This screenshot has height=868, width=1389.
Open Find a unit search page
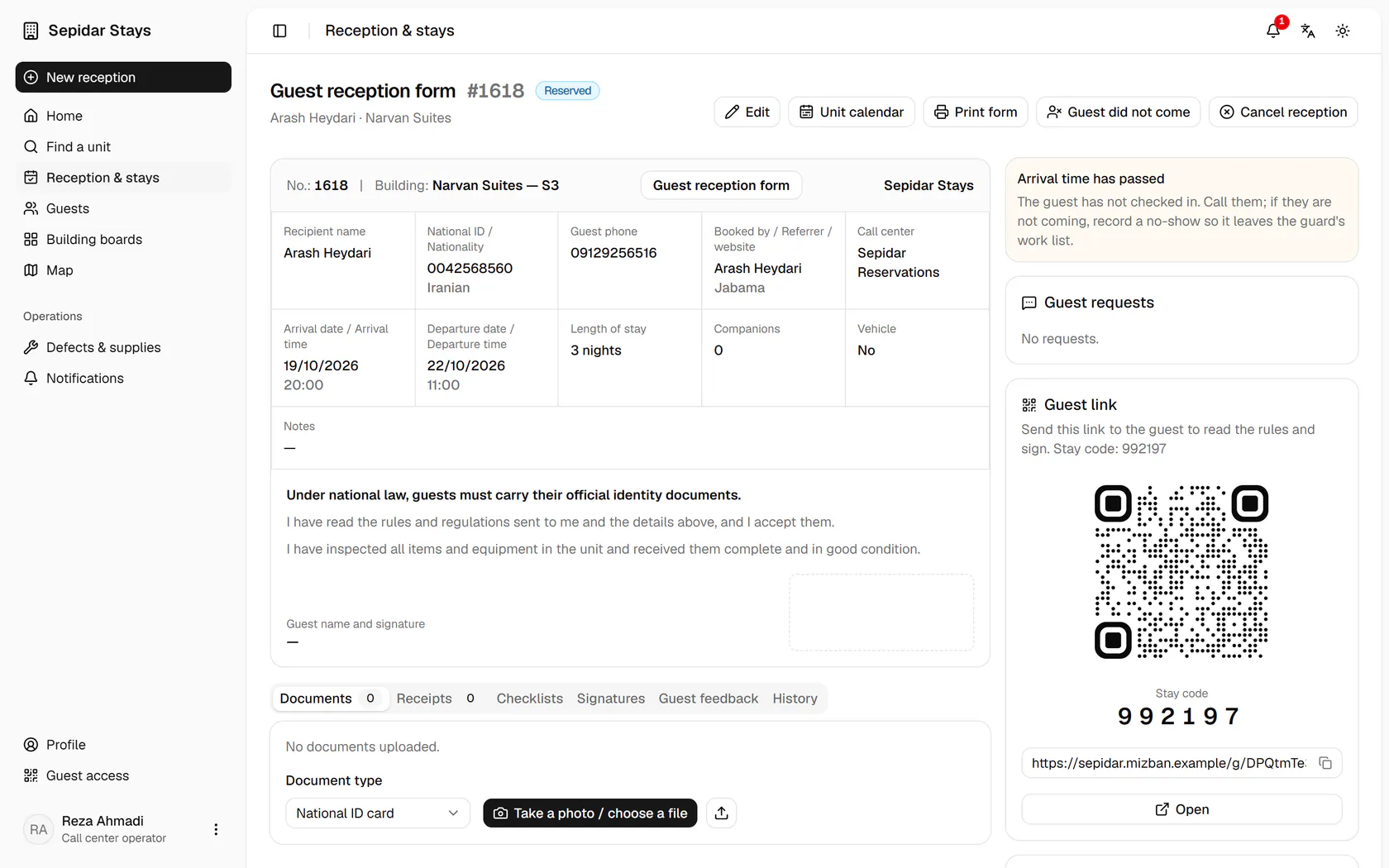tap(123, 146)
